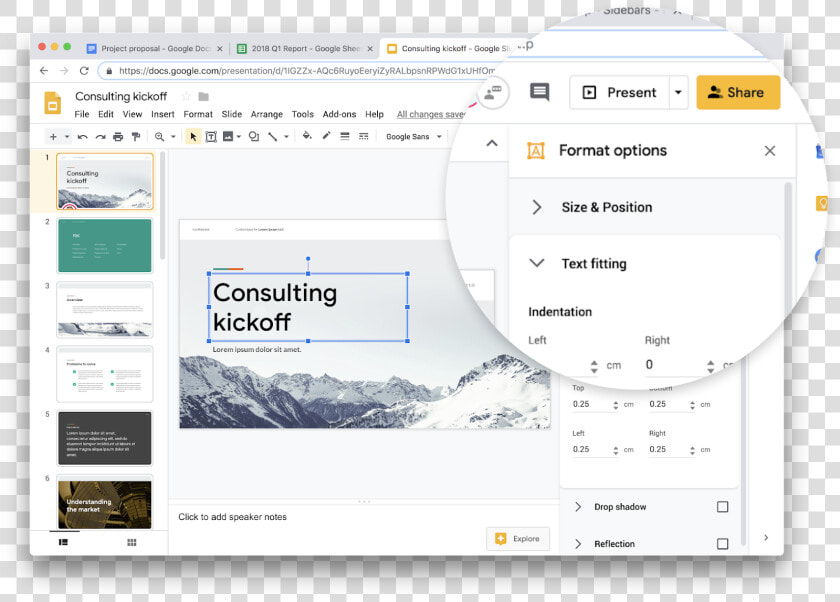Open the comments history icon
The image size is (840, 602).
pos(539,92)
